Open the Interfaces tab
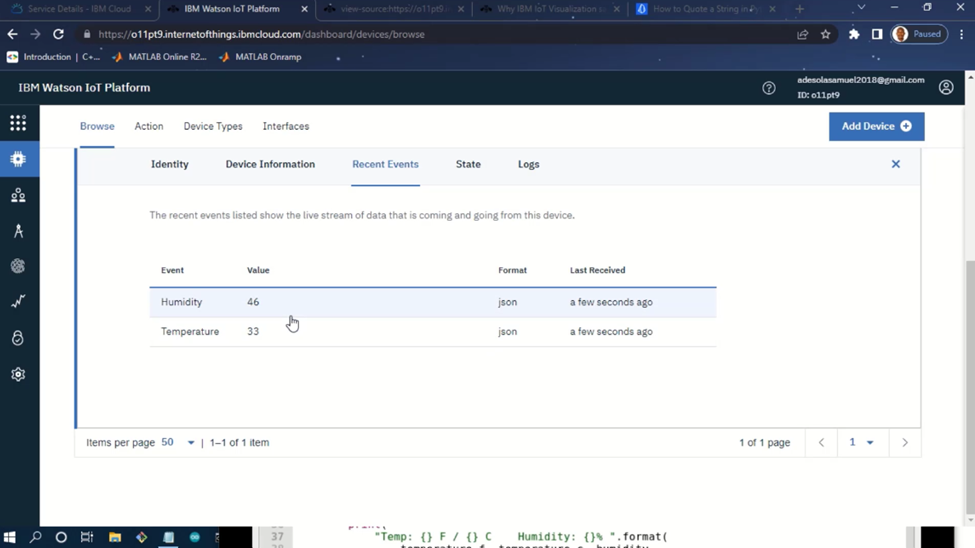The height and width of the screenshot is (548, 975). (285, 126)
